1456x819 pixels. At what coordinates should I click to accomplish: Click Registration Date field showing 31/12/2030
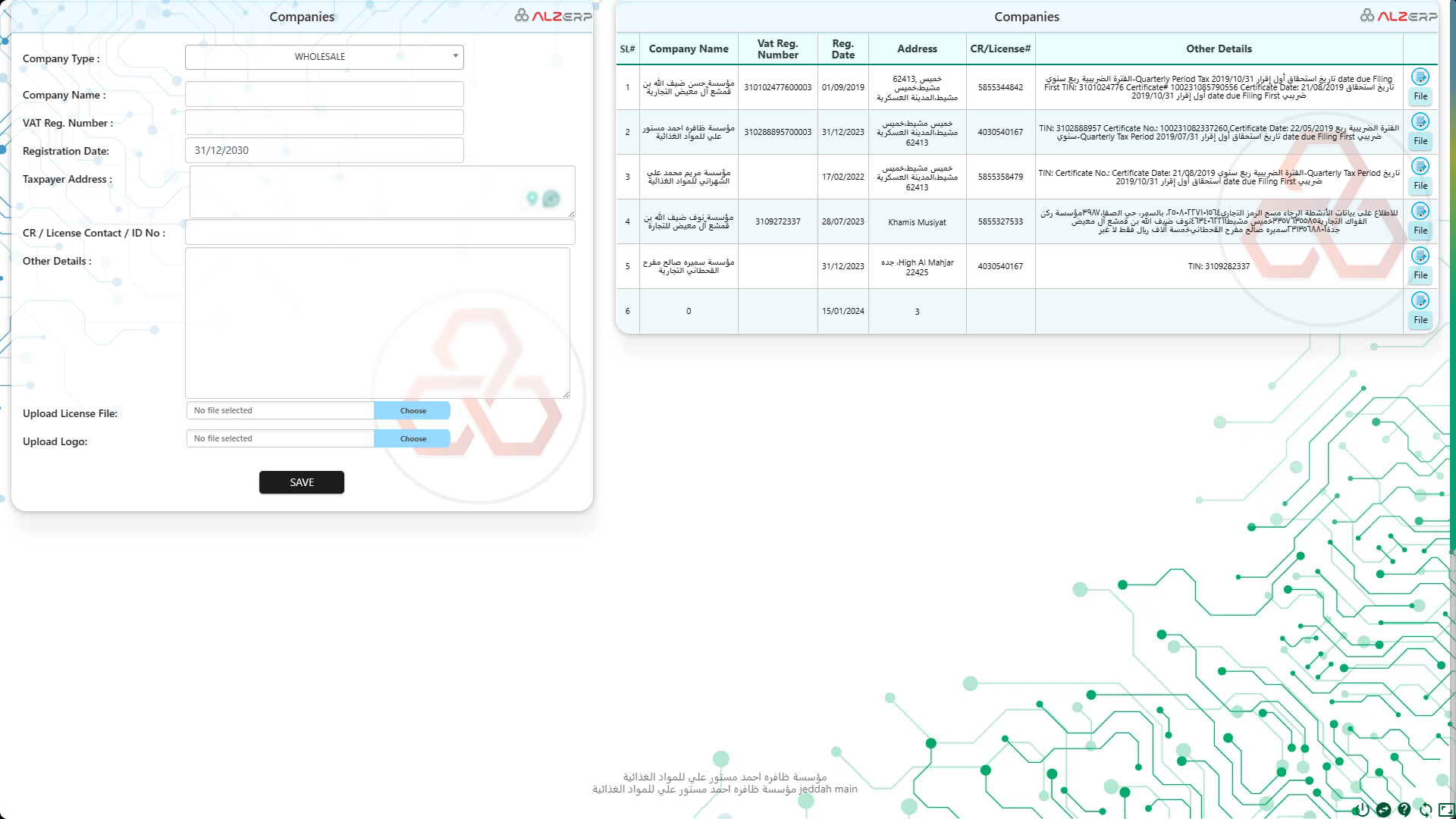(325, 150)
